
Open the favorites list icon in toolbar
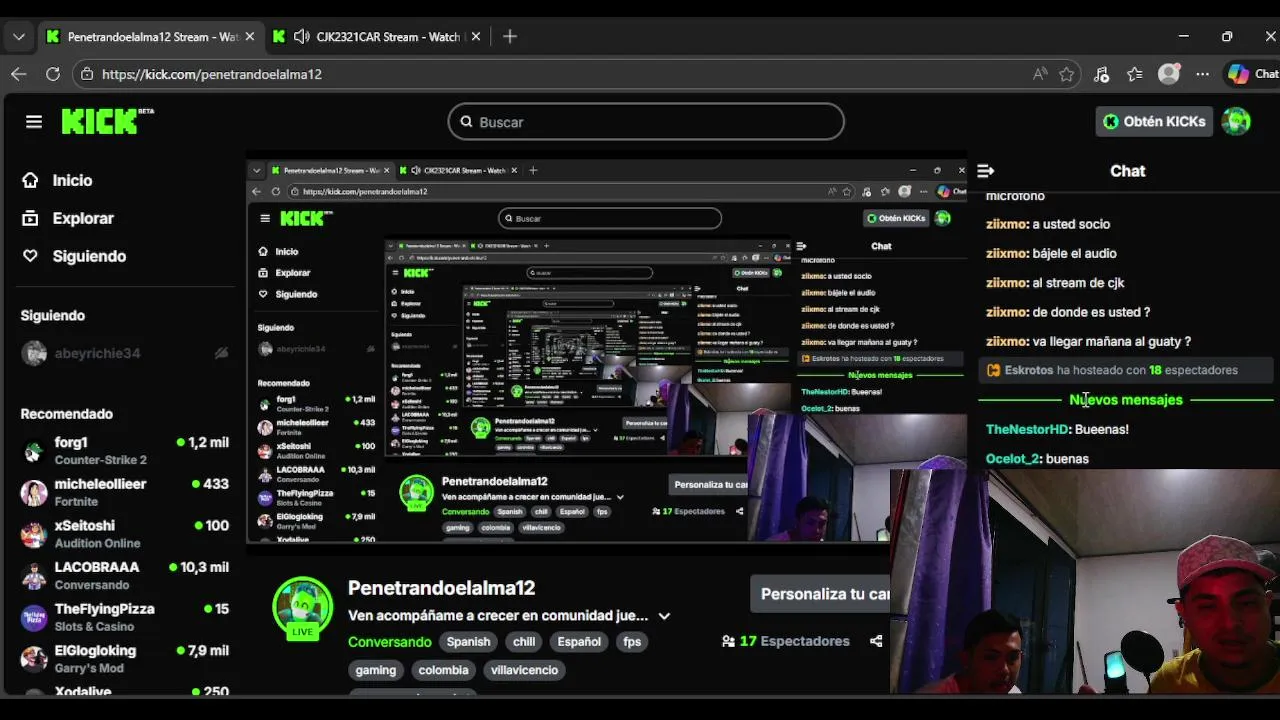(x=1134, y=74)
